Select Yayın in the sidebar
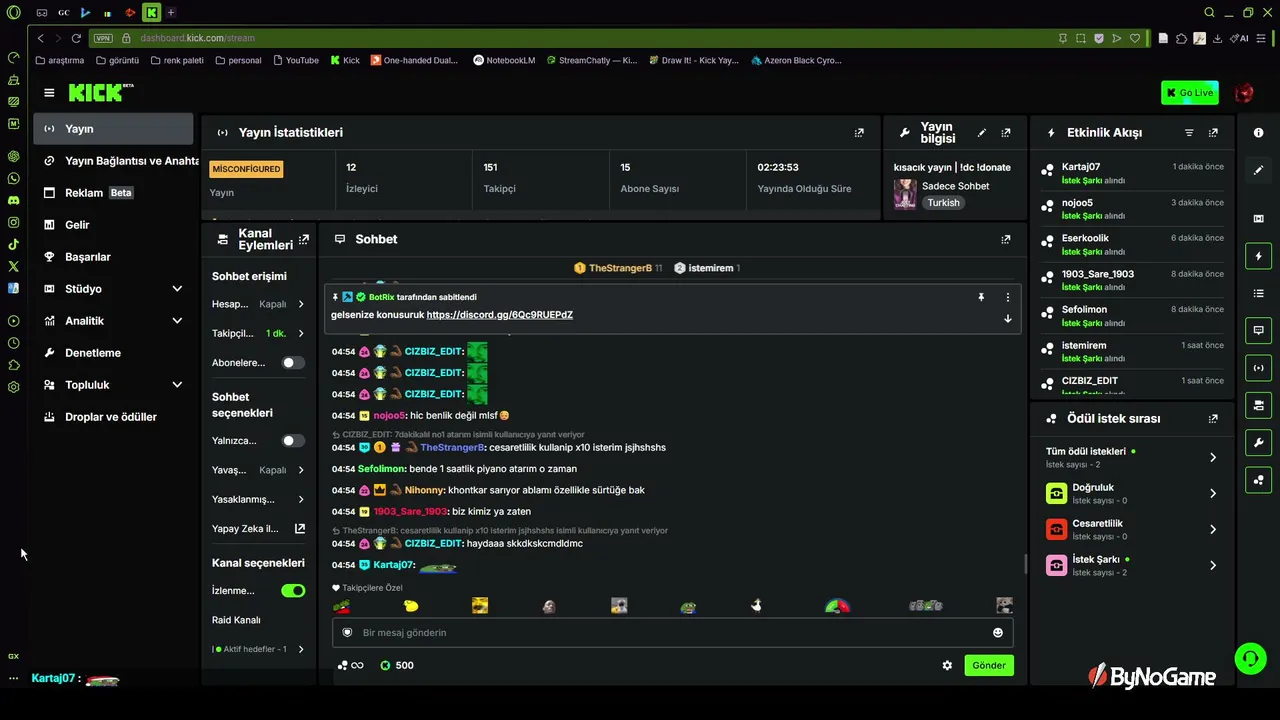 coord(113,129)
